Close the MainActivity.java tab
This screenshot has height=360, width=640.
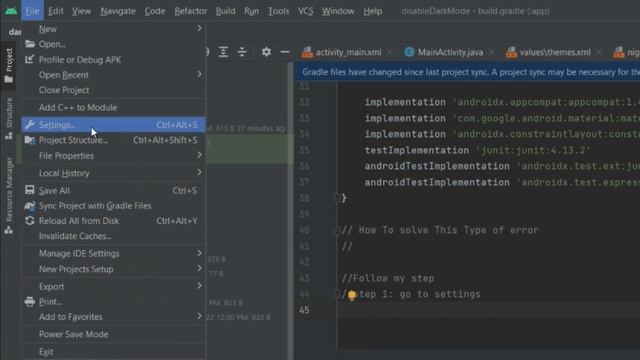click(x=491, y=52)
